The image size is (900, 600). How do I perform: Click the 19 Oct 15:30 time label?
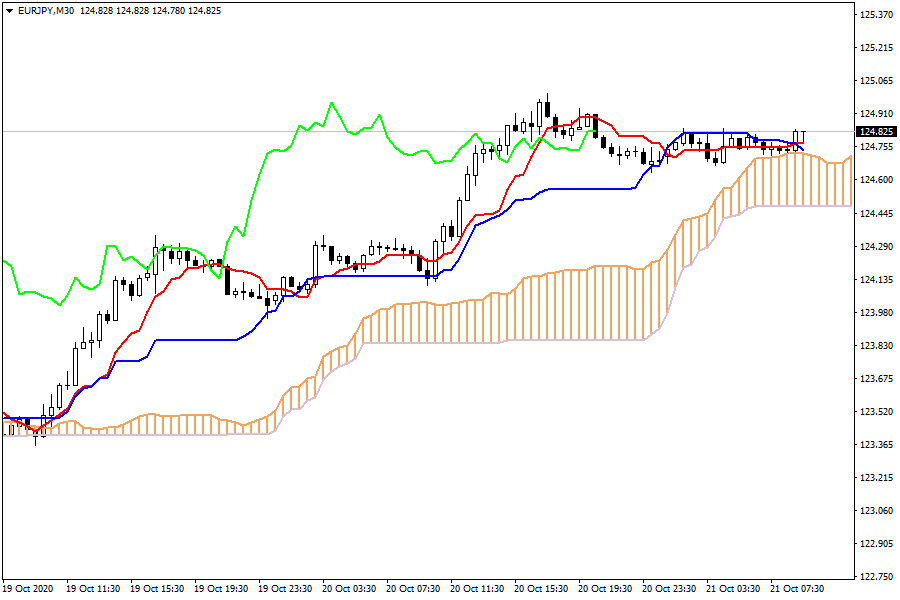point(159,588)
